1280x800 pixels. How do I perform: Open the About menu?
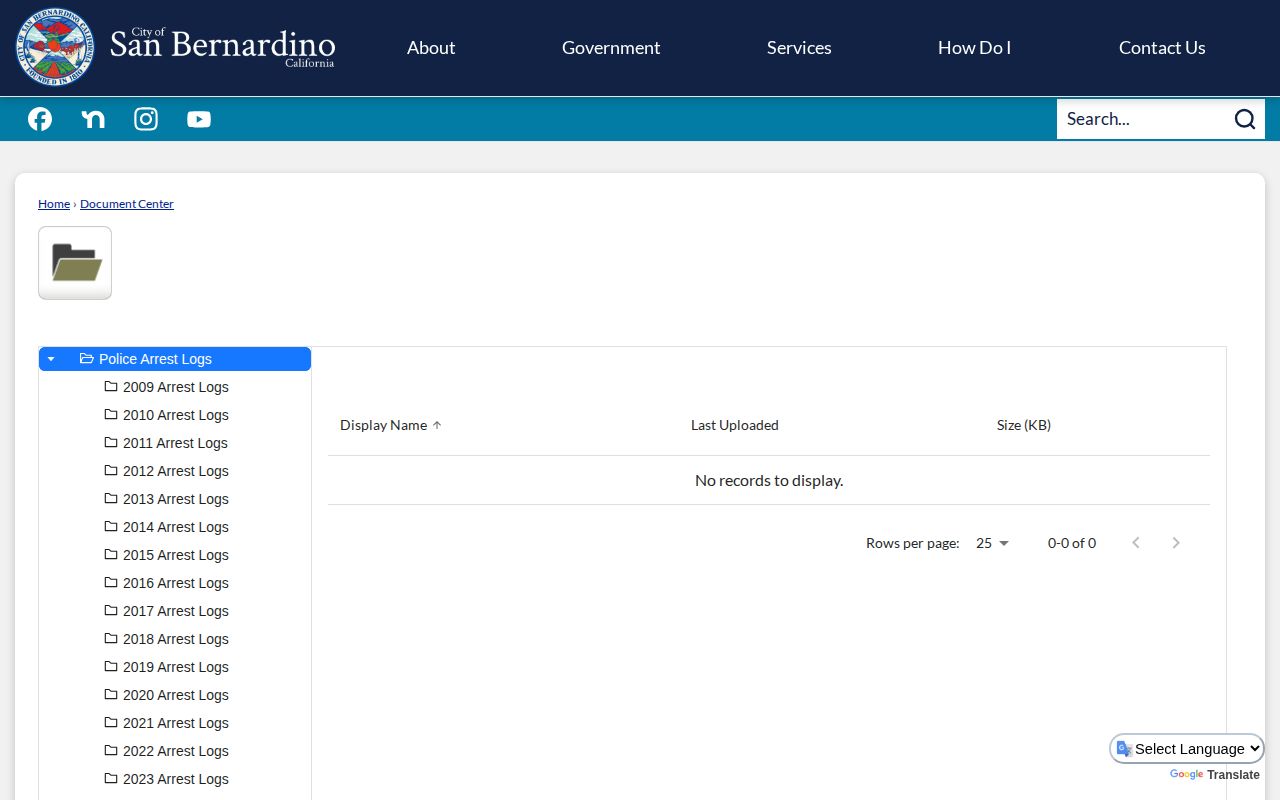pyautogui.click(x=431, y=48)
